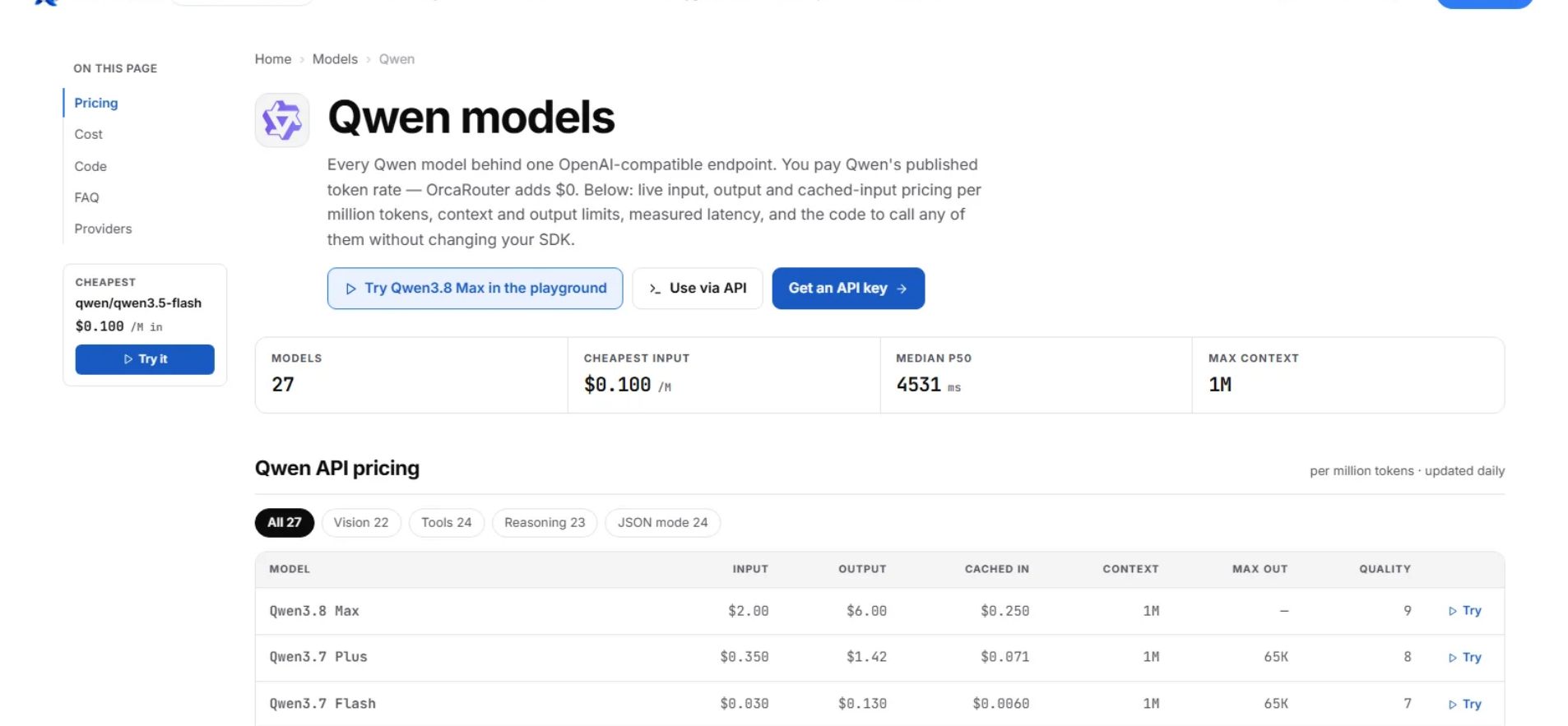Select the All 27 filter tab
The image size is (1568, 726).
click(x=285, y=523)
